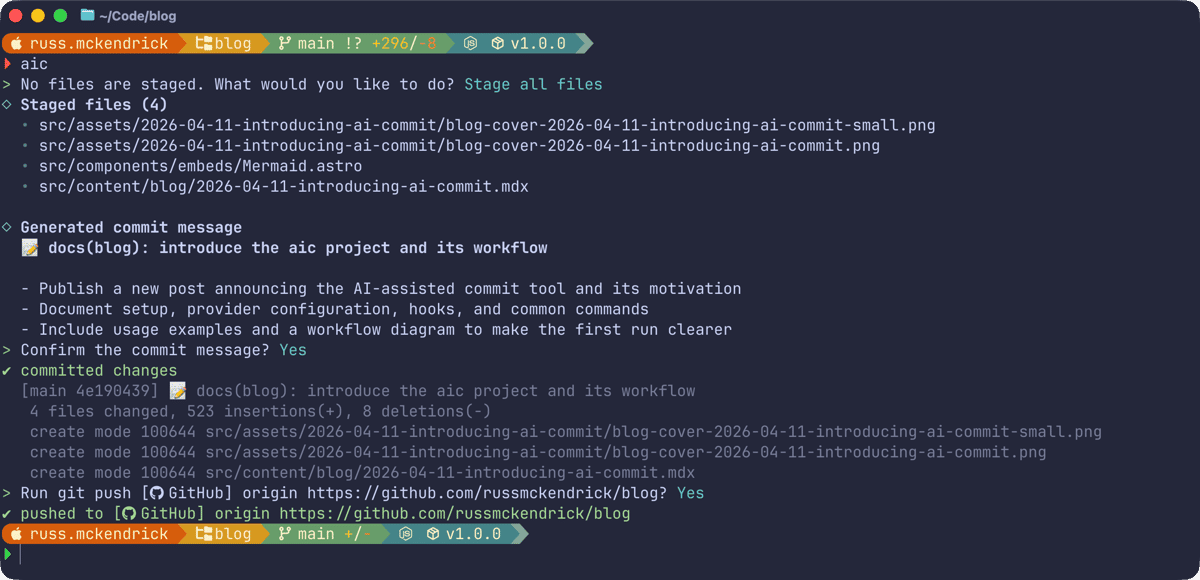Click the green main branch prompt segment at bottom
This screenshot has height=580, width=1200.
[x=320, y=534]
